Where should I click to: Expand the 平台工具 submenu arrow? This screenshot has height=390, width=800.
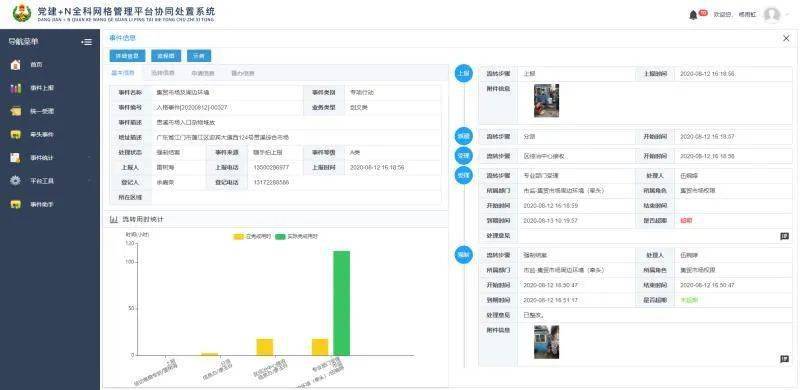[90, 181]
